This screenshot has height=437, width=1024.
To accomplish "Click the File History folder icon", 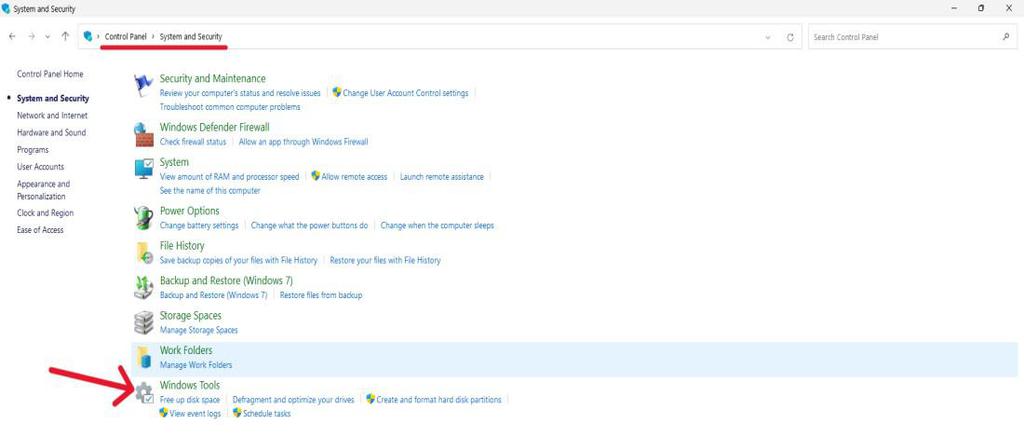I will click(x=143, y=252).
